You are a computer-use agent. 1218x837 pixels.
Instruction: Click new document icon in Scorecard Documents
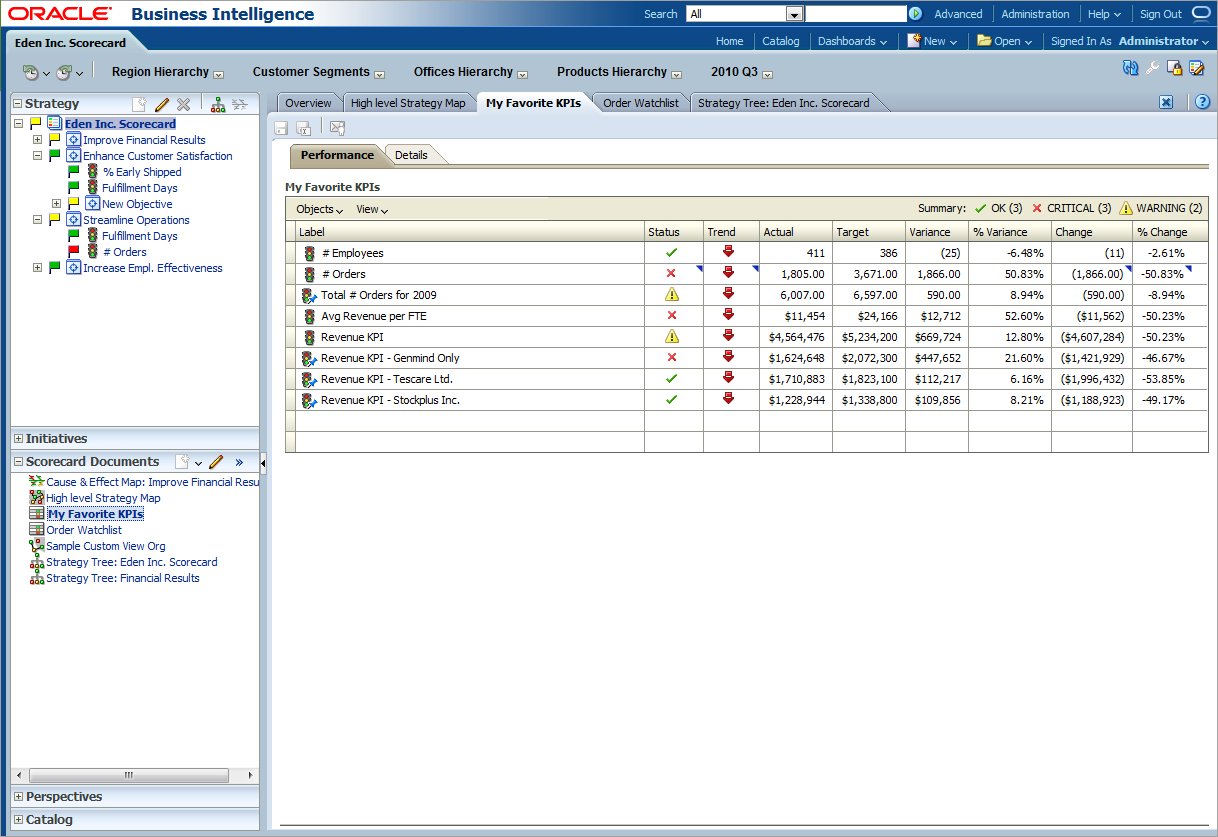click(182, 462)
